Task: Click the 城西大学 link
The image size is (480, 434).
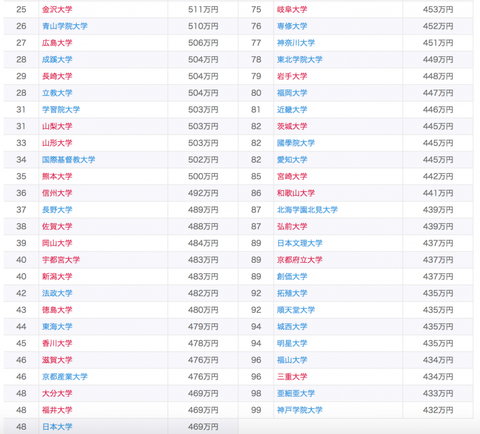Action: [x=292, y=326]
